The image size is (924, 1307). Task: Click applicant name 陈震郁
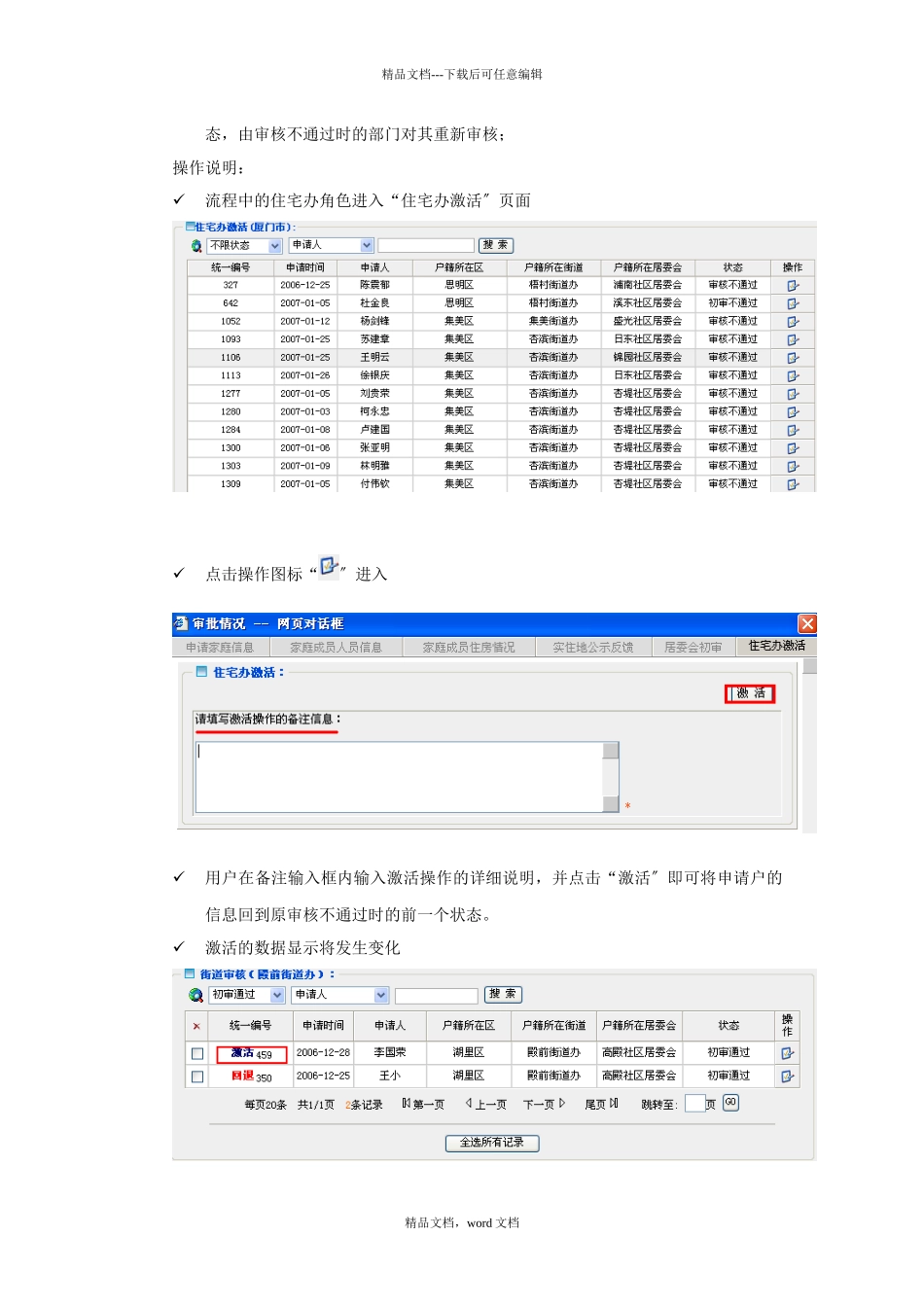pos(374,286)
